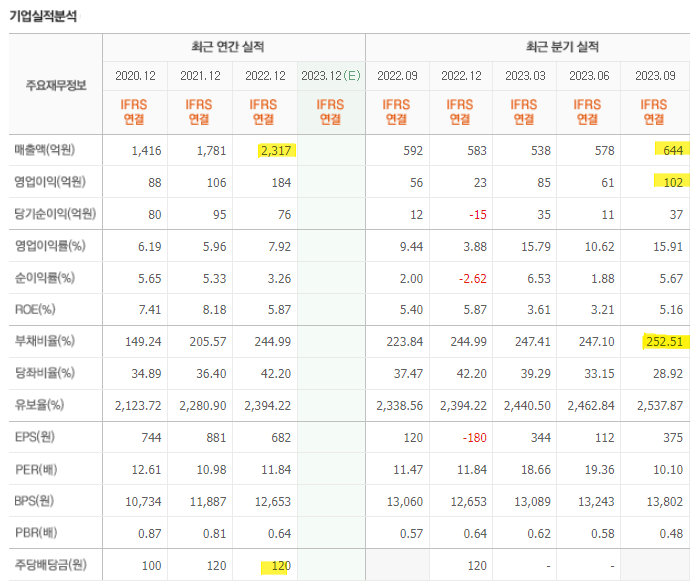This screenshot has height=581, width=690.
Task: Click the PBR value 0.48
Action: (671, 534)
